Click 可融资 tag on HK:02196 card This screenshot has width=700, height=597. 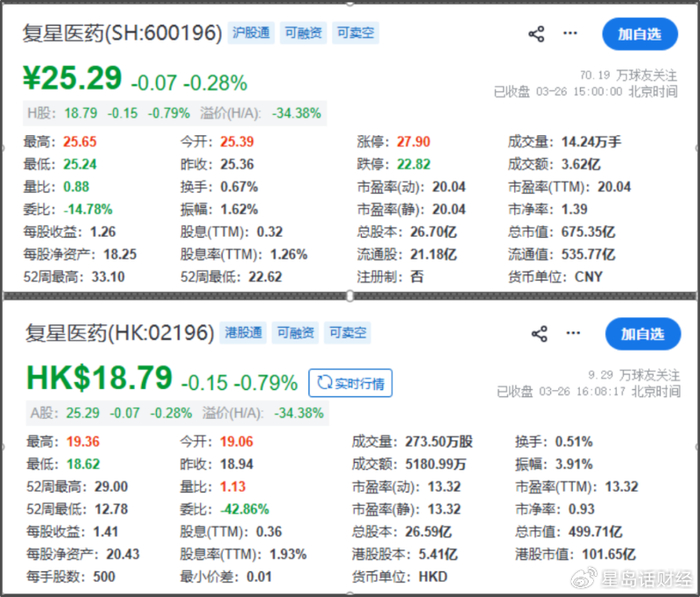tap(295, 333)
